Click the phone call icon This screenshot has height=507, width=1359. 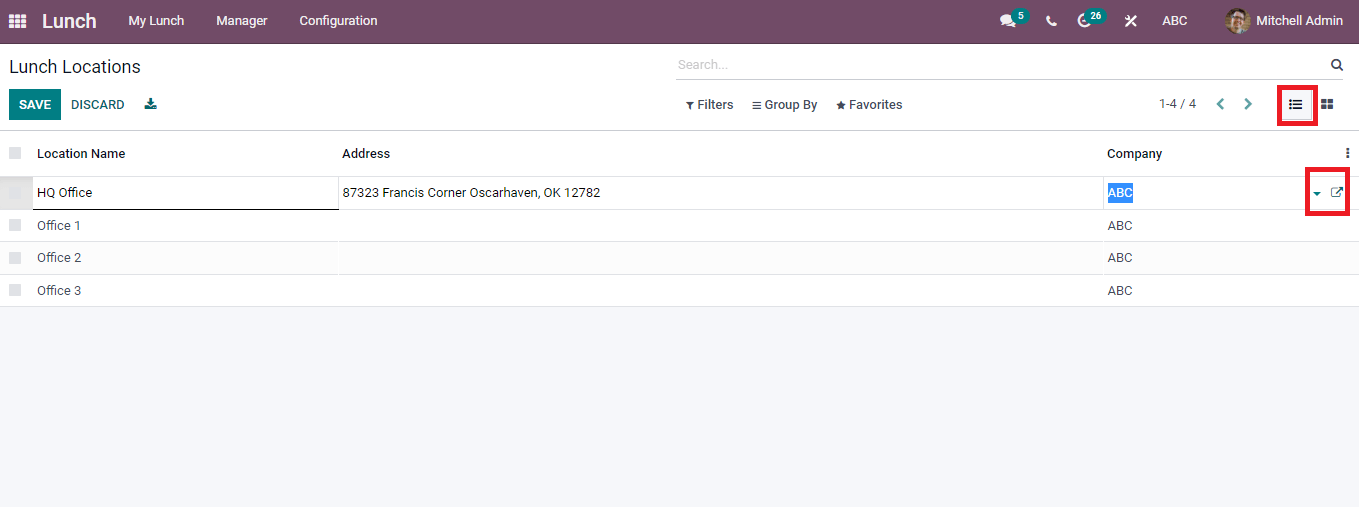[x=1051, y=21]
